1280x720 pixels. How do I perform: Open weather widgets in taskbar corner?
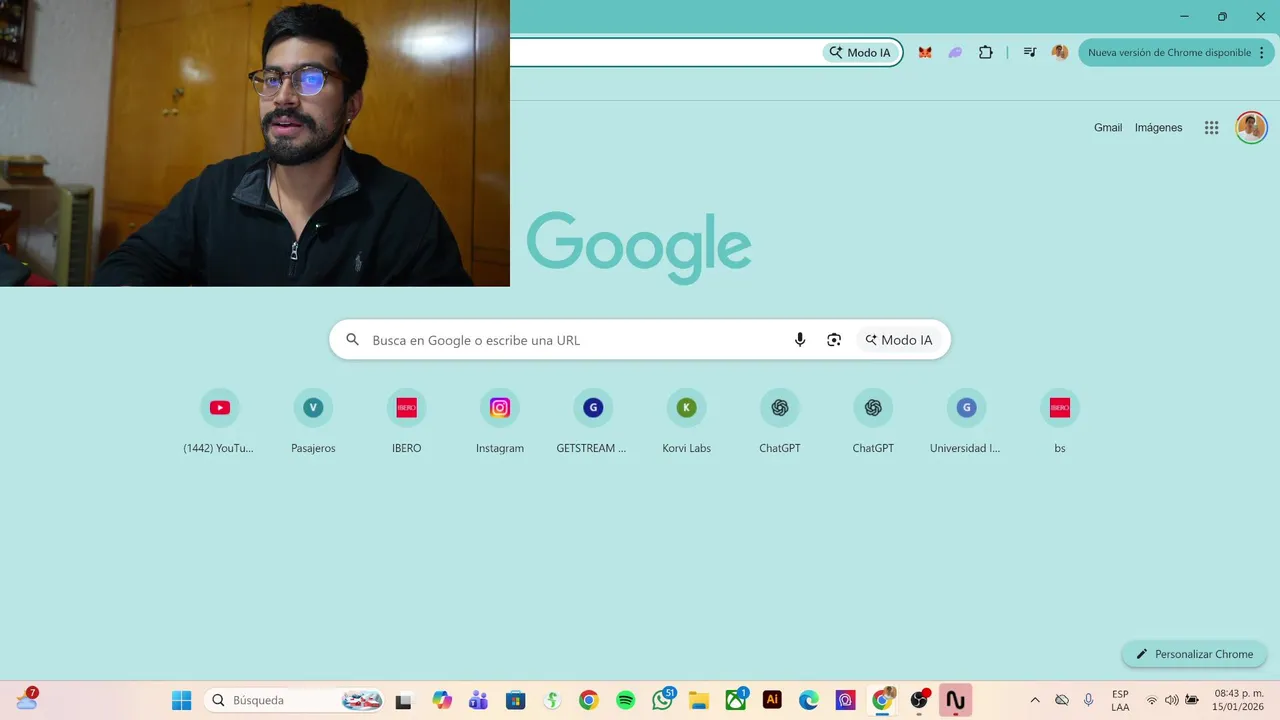click(x=27, y=699)
